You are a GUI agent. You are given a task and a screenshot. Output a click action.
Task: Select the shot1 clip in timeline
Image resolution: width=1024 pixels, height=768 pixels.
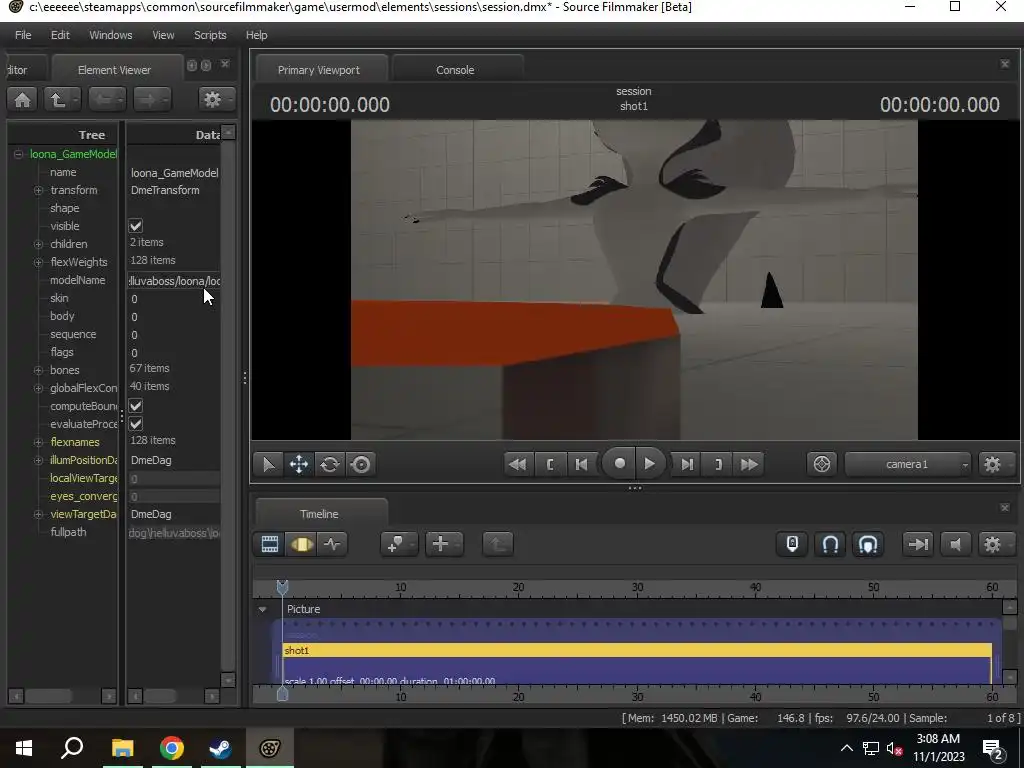(x=636, y=651)
